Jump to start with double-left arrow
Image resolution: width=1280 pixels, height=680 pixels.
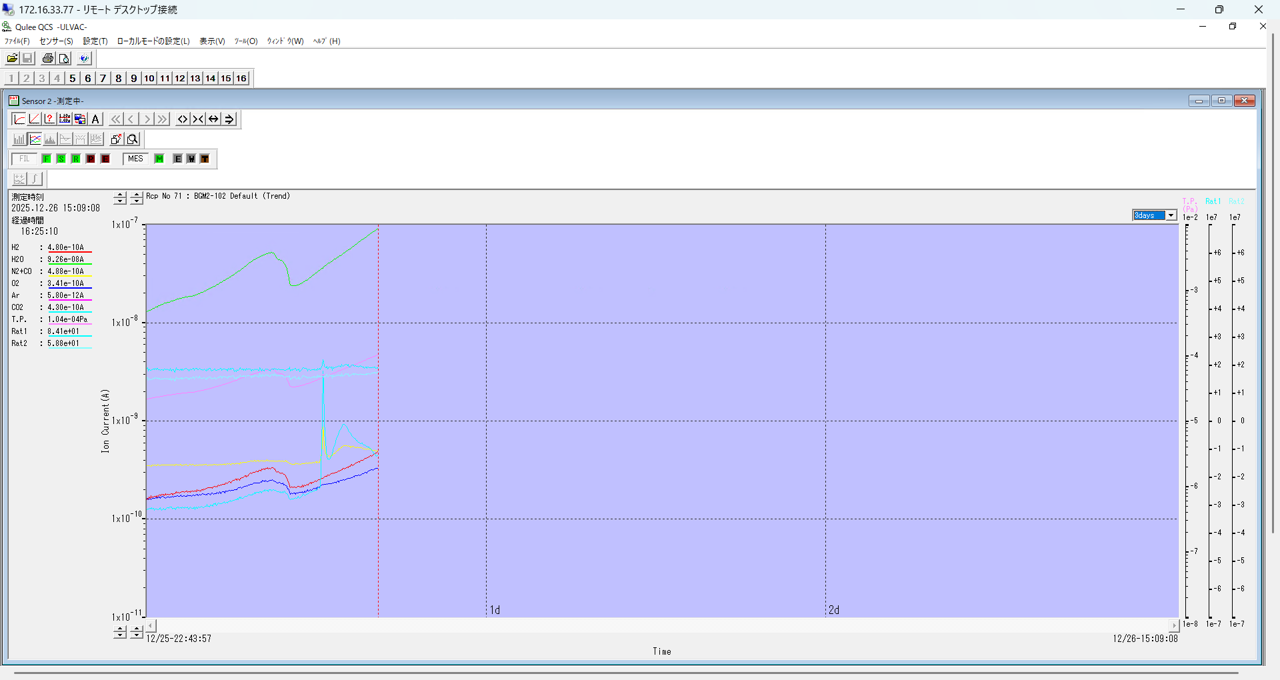coord(116,119)
